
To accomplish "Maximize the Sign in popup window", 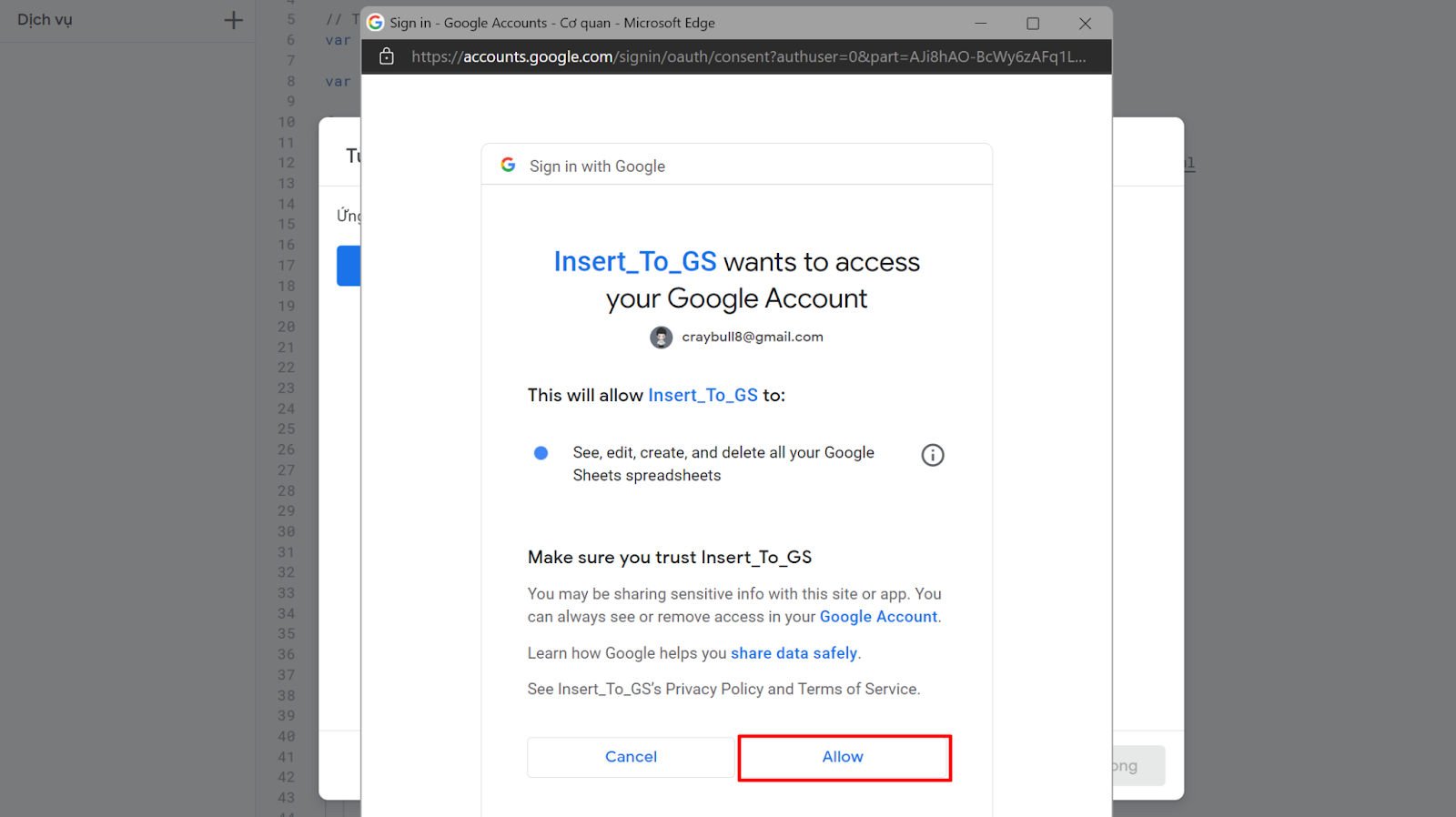I will pyautogui.click(x=1033, y=23).
